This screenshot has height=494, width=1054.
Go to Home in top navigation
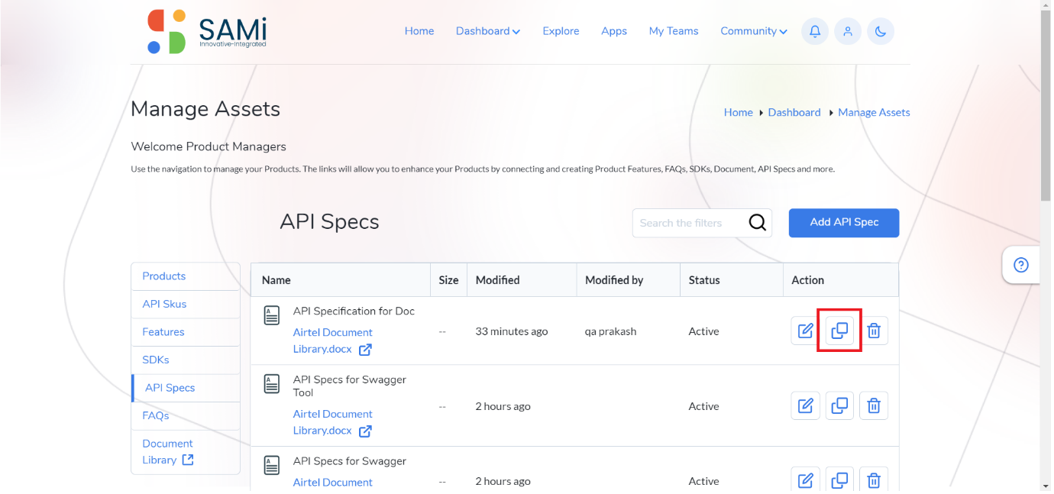point(419,31)
